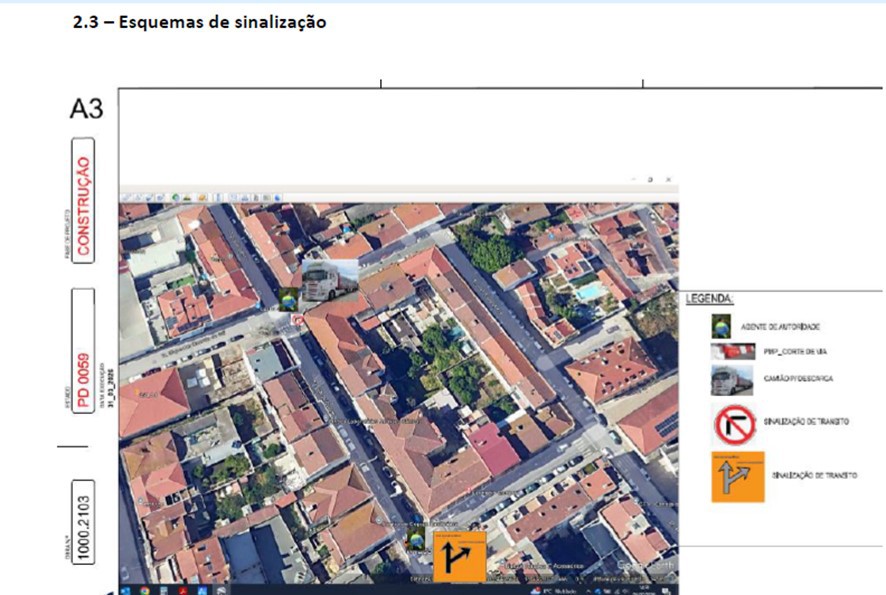Click the weather widget in the system tray

click(553, 590)
